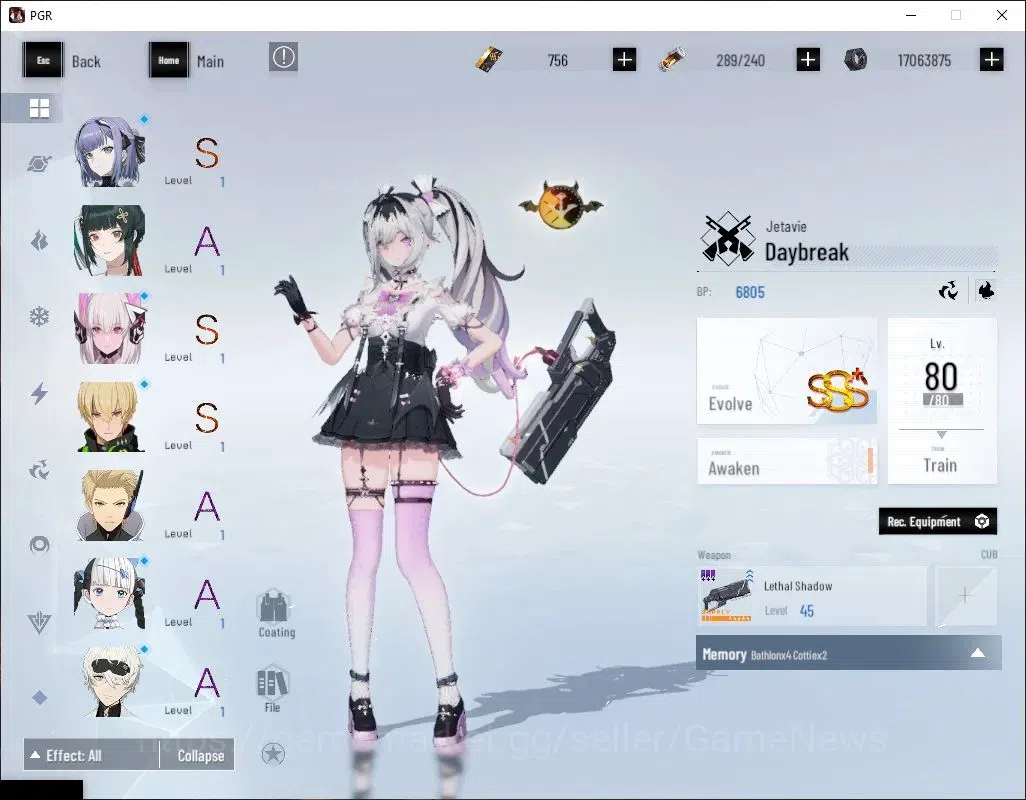Click the star badge icon below File
This screenshot has width=1026, height=800.
[x=273, y=754]
